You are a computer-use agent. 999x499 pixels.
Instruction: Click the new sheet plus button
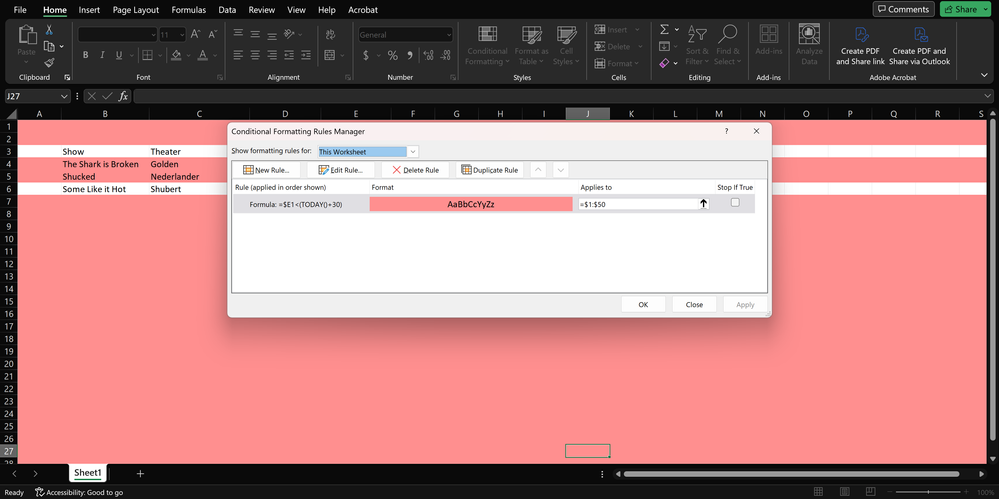[140, 474]
